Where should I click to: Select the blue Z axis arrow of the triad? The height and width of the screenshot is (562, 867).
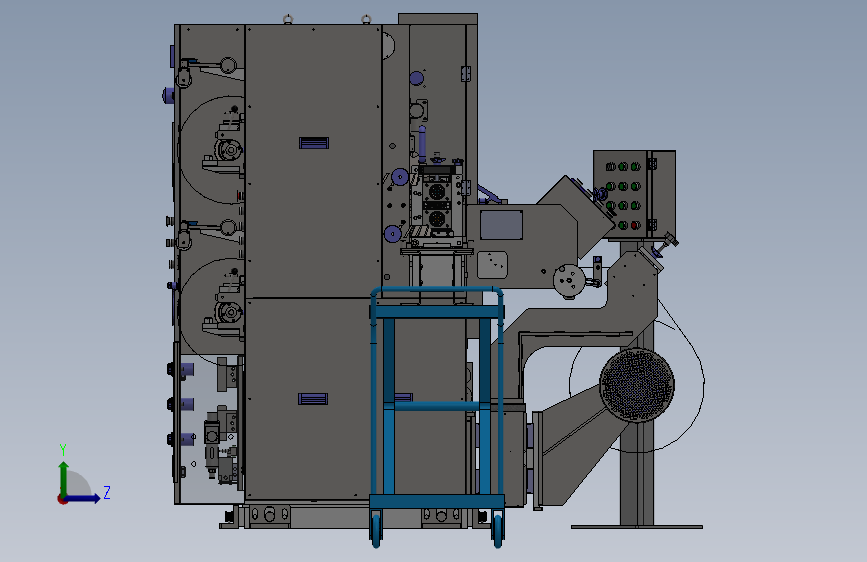click(x=83, y=498)
